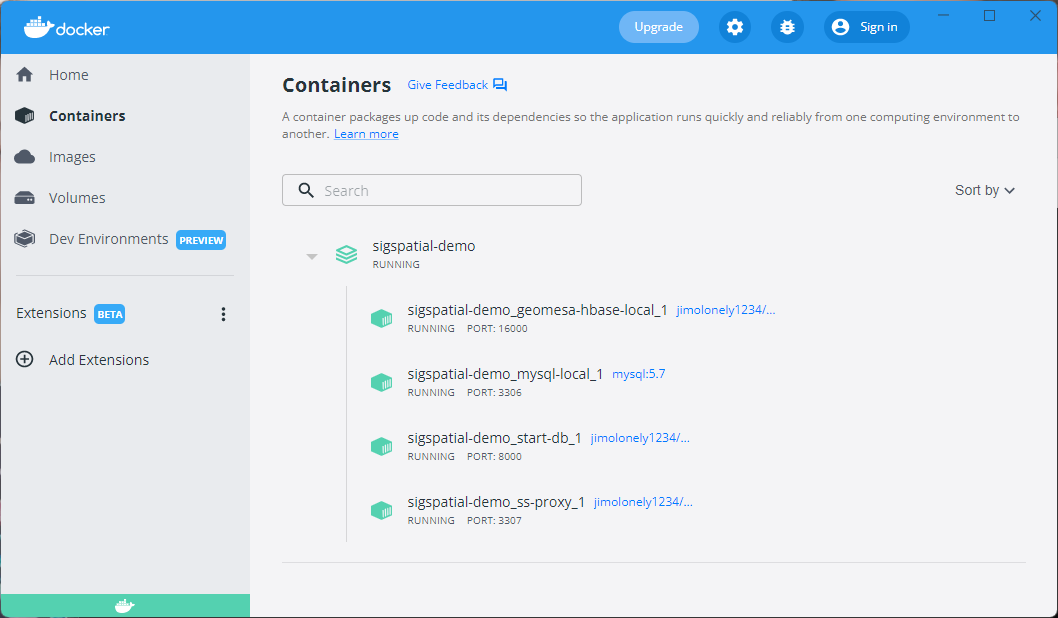Click the Sign in user avatar icon

[840, 27]
